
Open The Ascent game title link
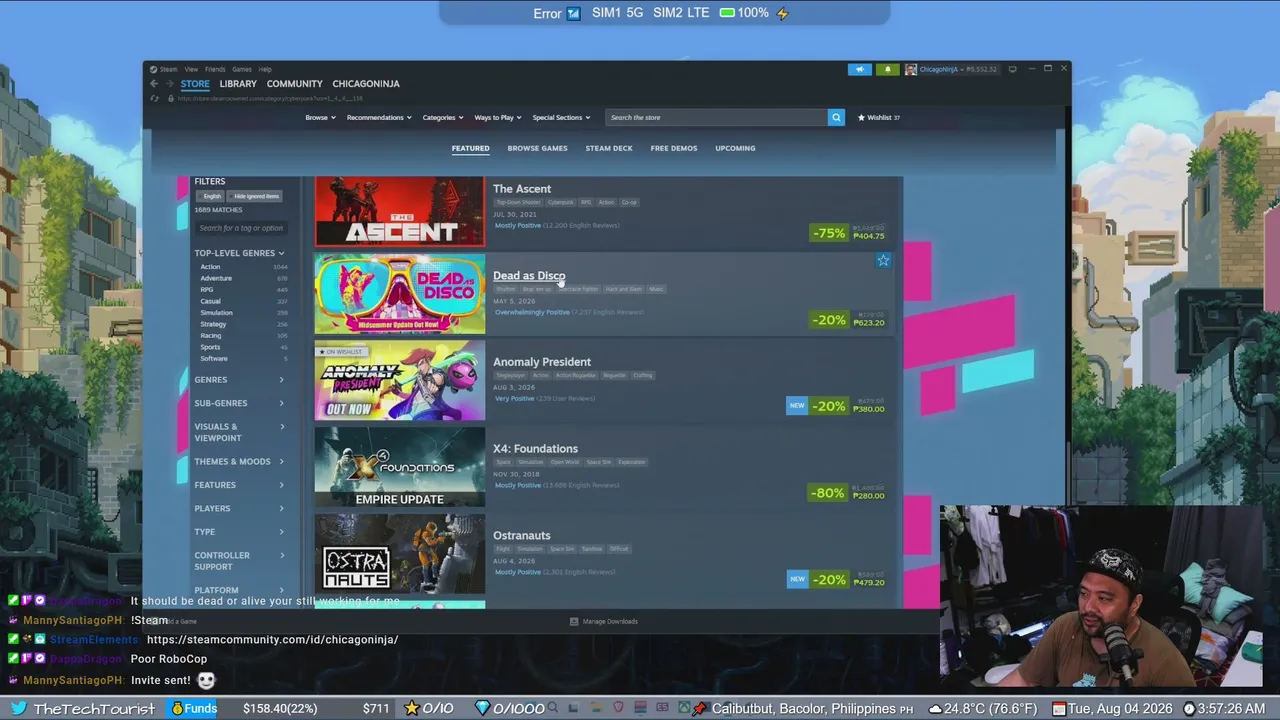click(x=522, y=189)
